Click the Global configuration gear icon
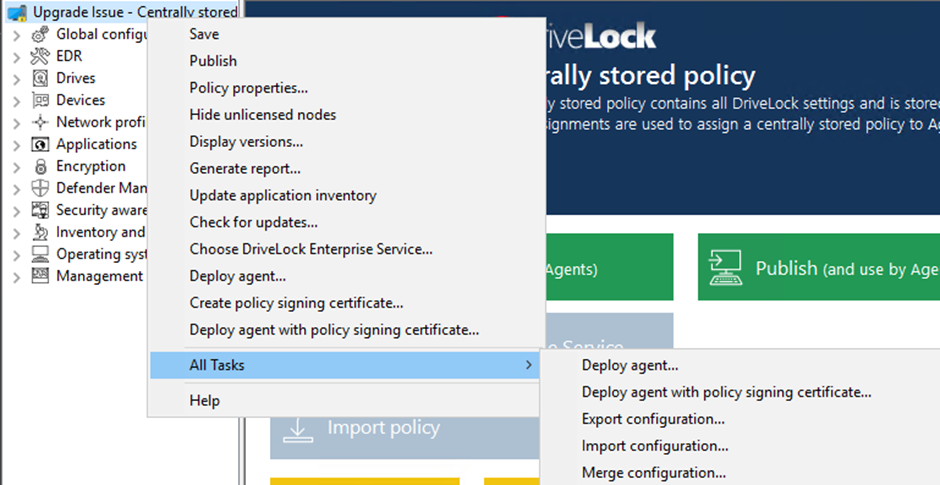Screen dimensions: 940x485 [x=40, y=34]
